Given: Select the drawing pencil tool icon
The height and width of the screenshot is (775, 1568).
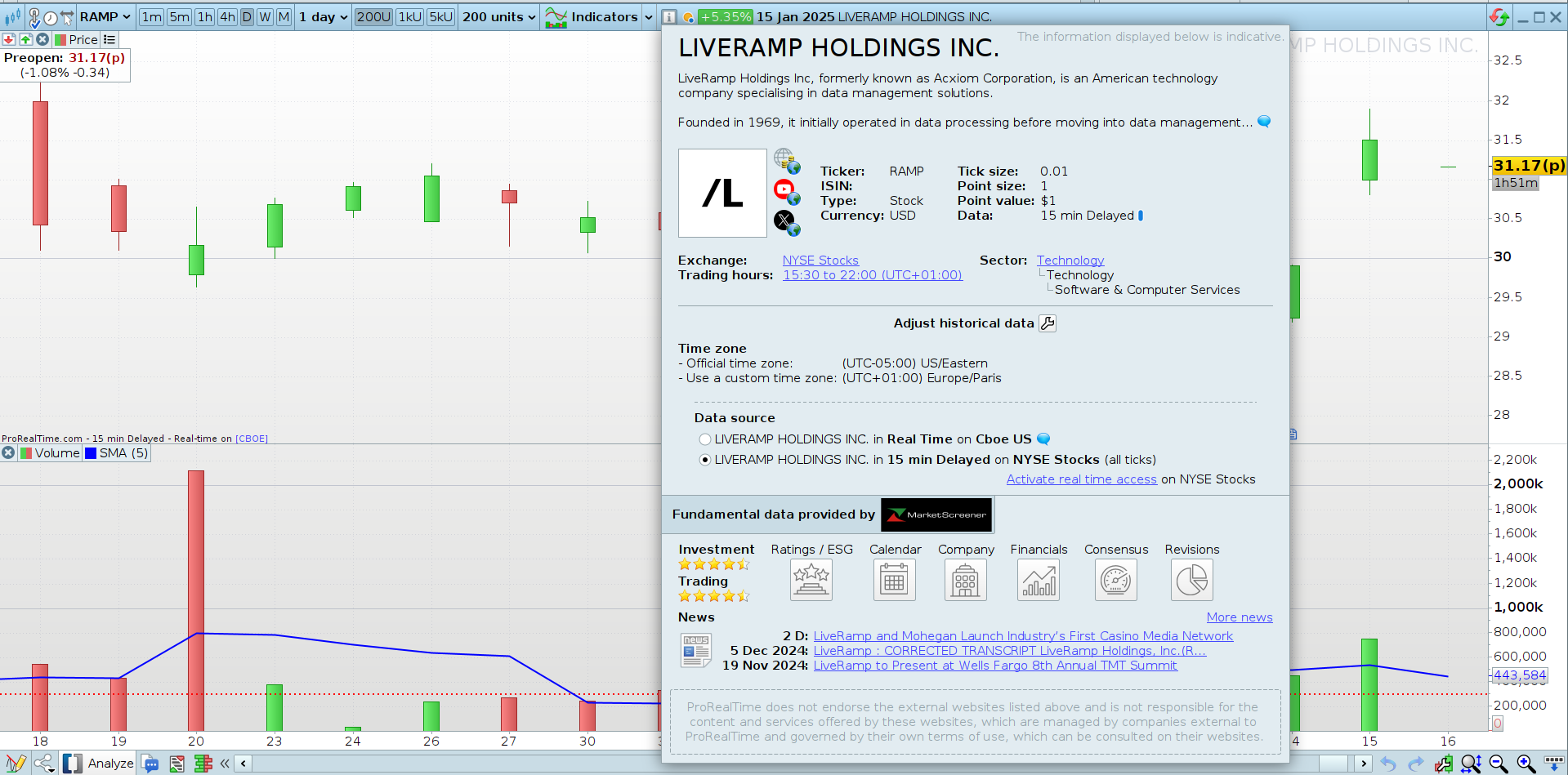Looking at the screenshot, I should pyautogui.click(x=16, y=764).
